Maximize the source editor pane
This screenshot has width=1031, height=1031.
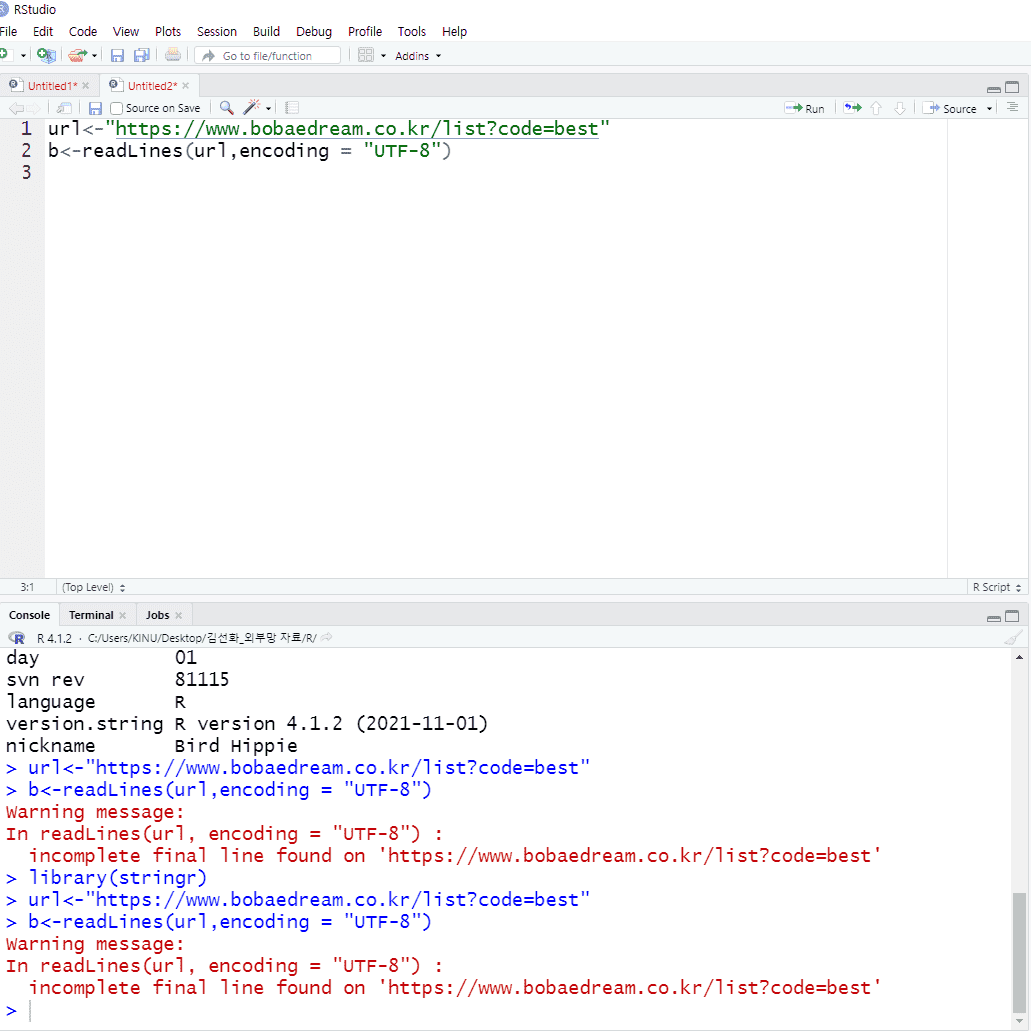click(1012, 87)
